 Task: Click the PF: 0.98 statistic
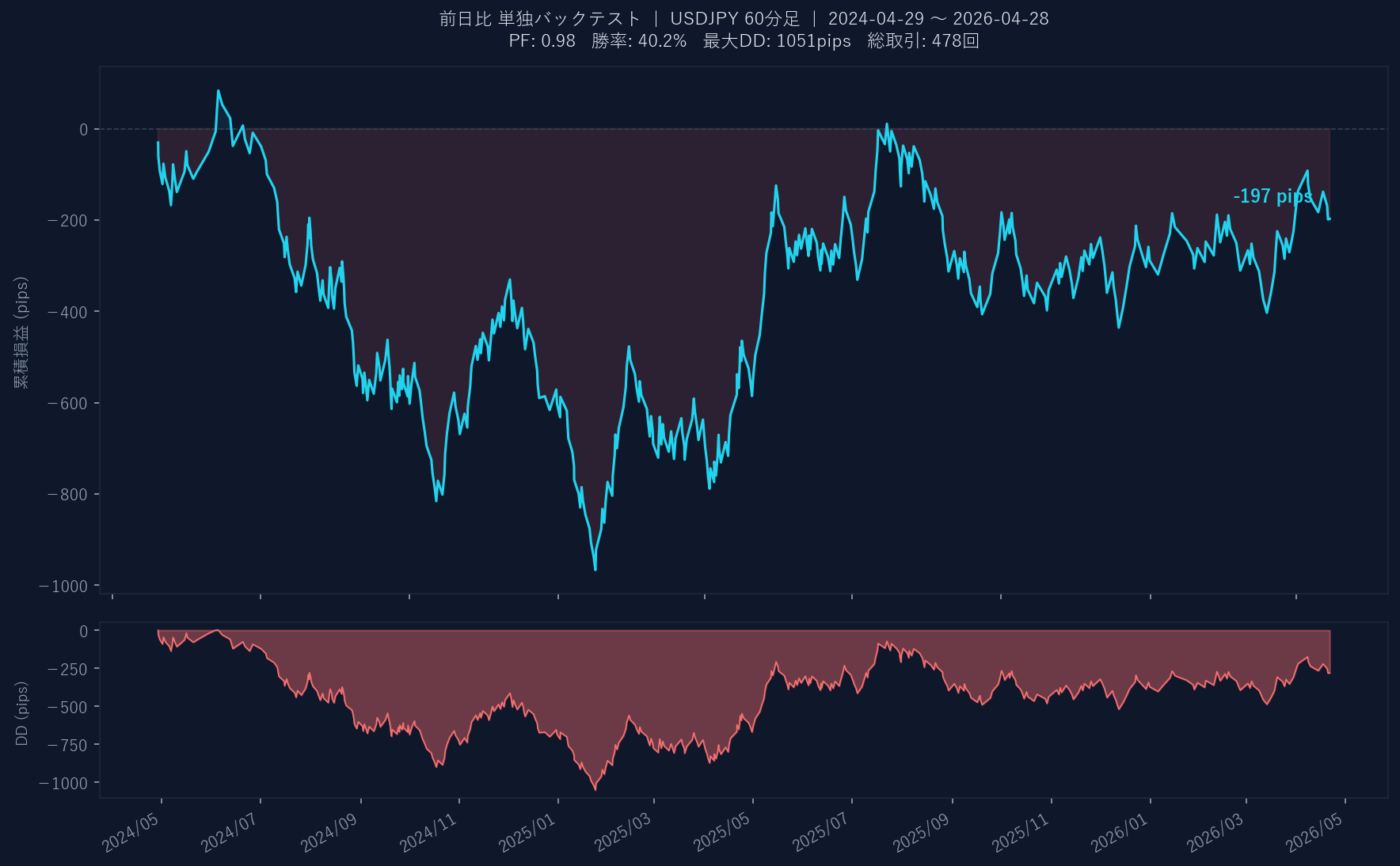[x=542, y=41]
